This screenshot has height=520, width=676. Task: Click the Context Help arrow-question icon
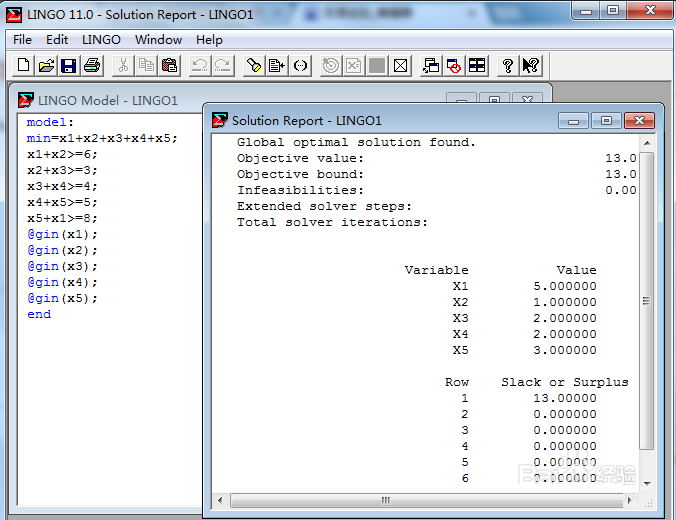click(x=531, y=66)
